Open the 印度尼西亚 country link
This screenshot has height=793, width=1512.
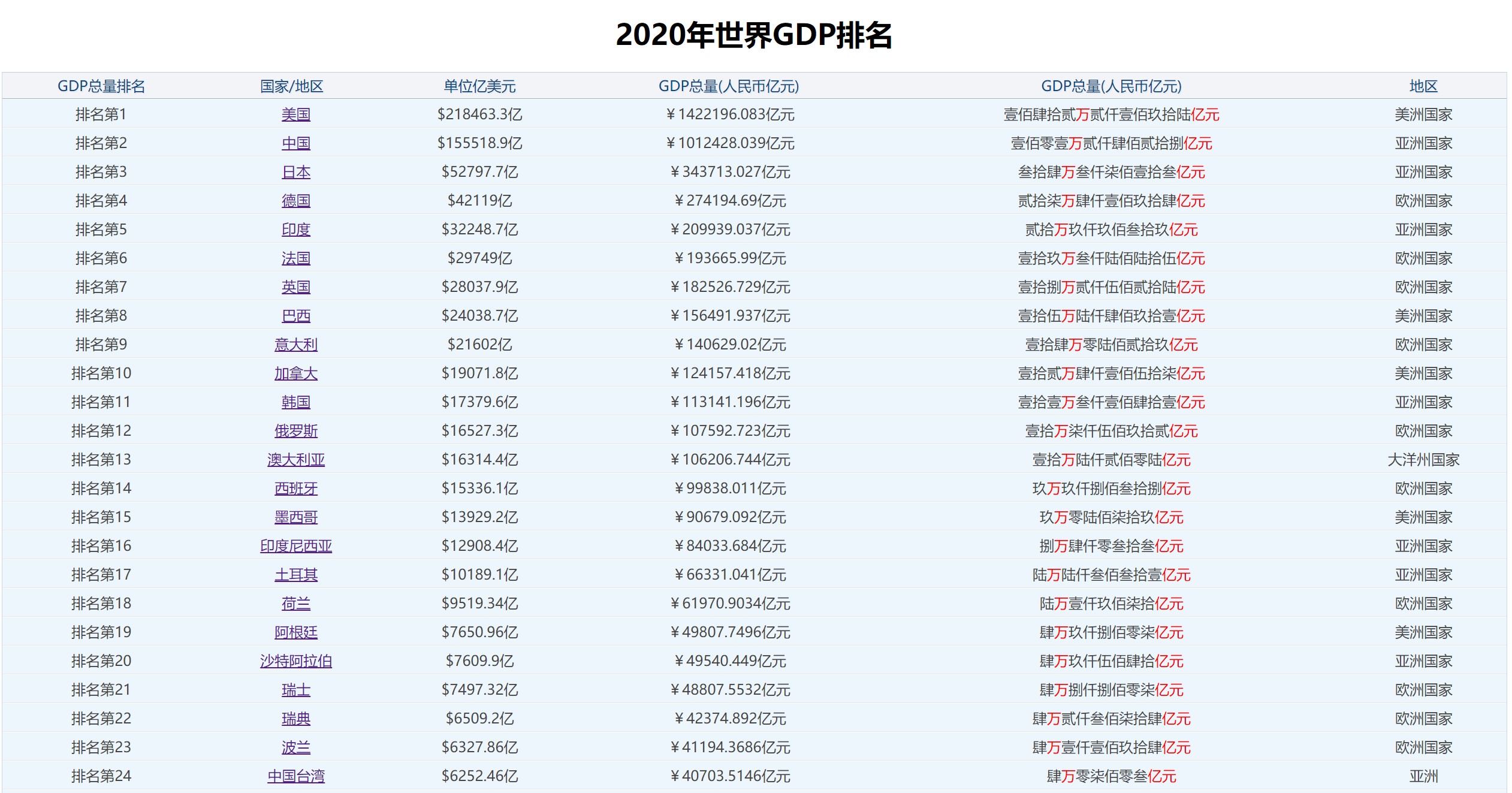[296, 546]
